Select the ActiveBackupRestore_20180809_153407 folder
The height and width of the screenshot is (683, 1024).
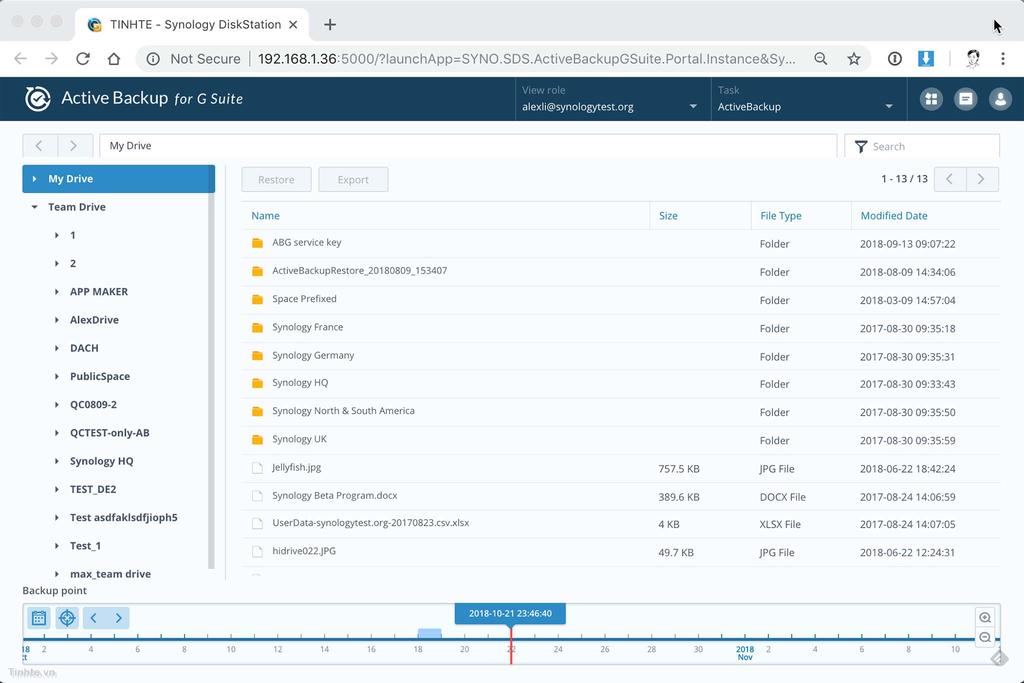tap(620, 271)
